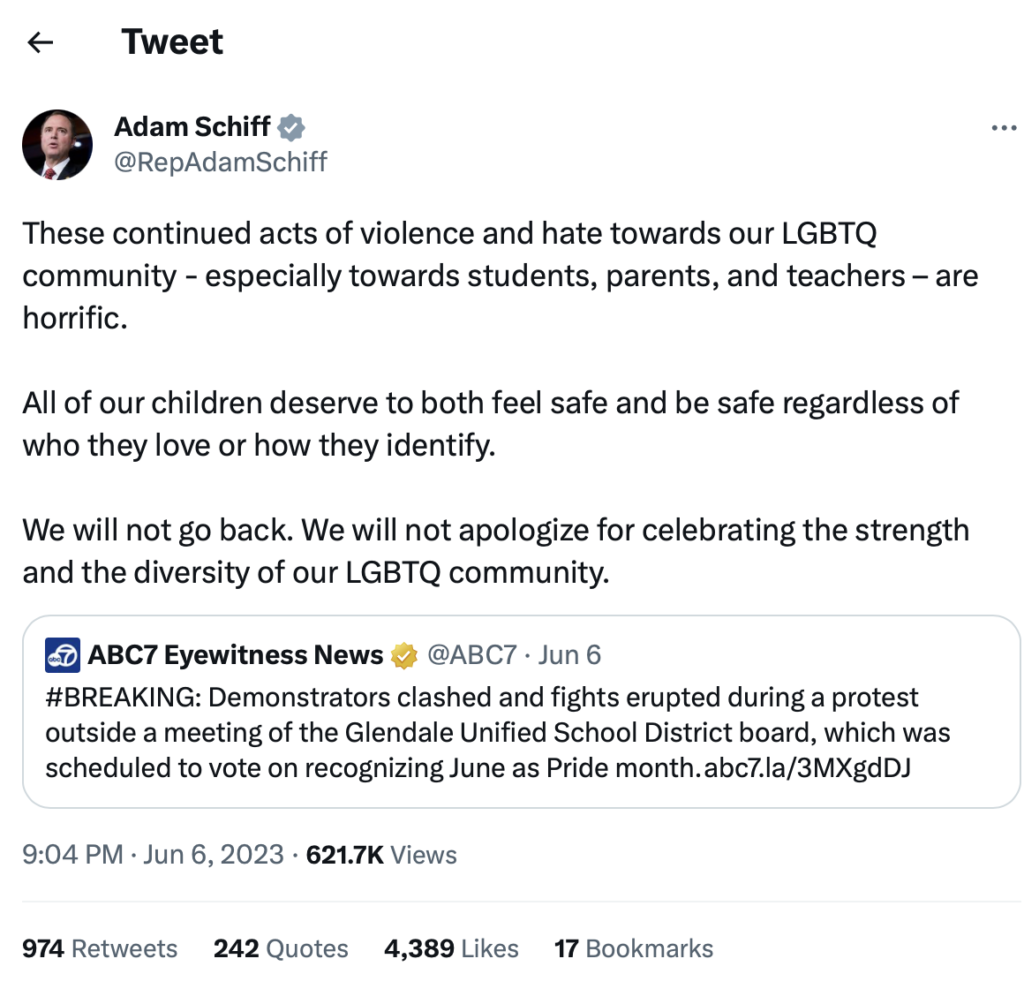Visit the @RepAdamSchiff handle

coord(220,161)
